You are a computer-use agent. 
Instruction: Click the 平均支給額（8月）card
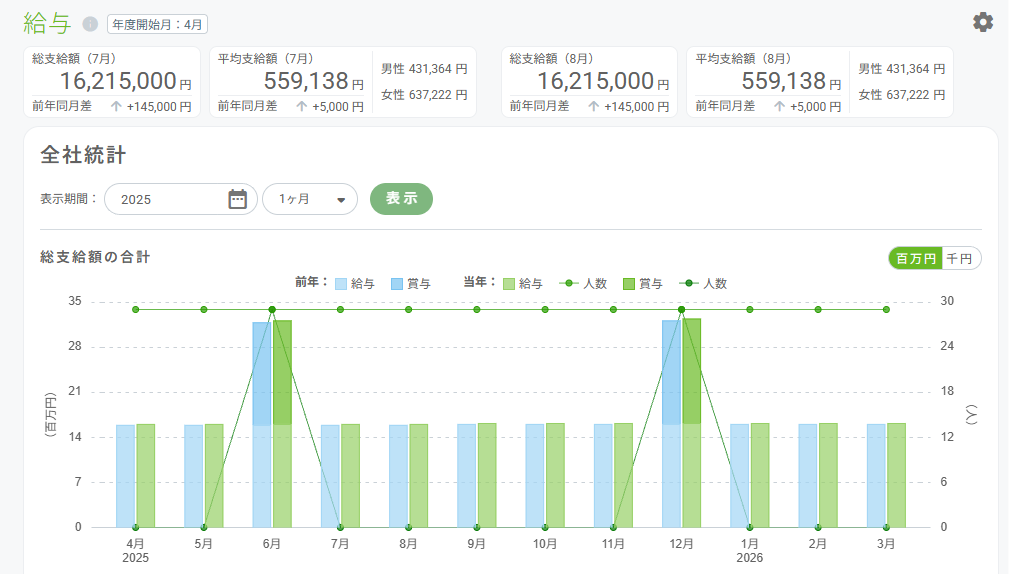tap(820, 82)
